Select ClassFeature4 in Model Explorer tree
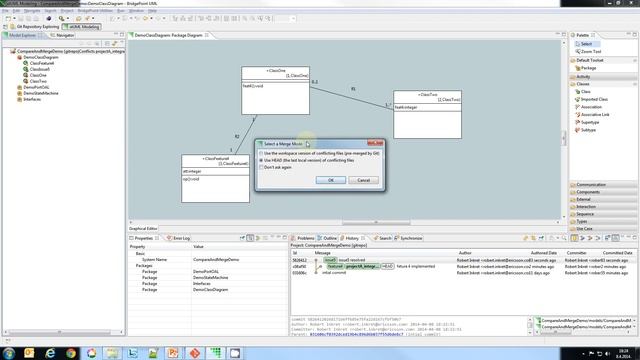Screen dimensions: 640x360 (x=39, y=63)
